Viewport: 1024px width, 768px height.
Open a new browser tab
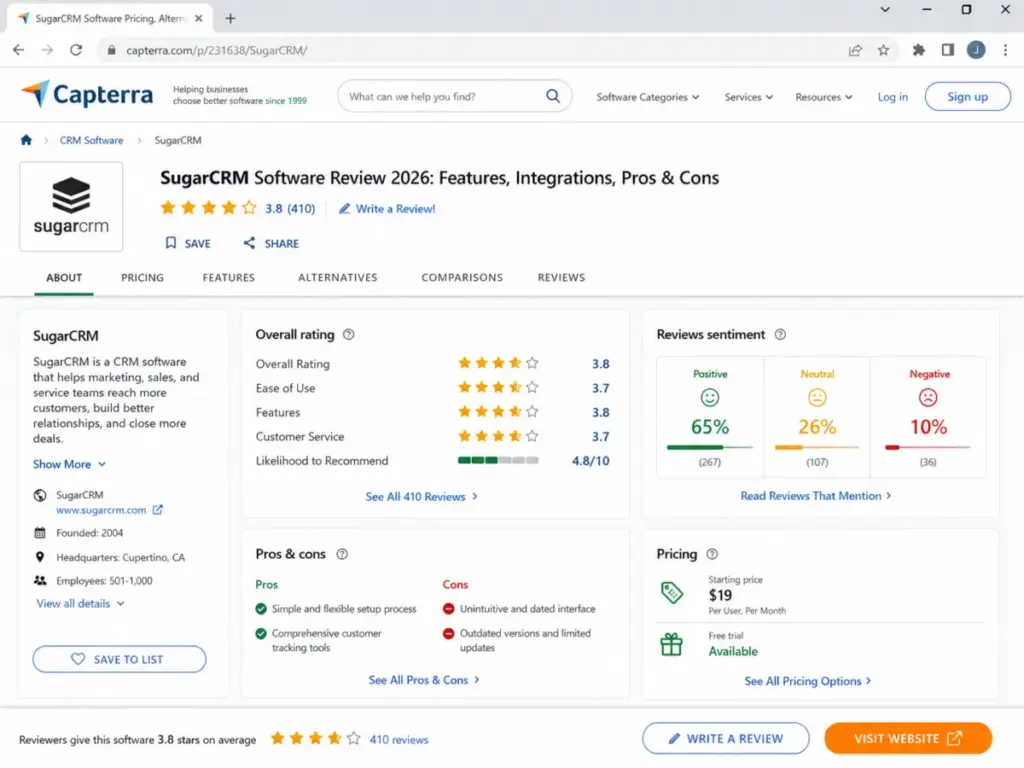pos(230,18)
